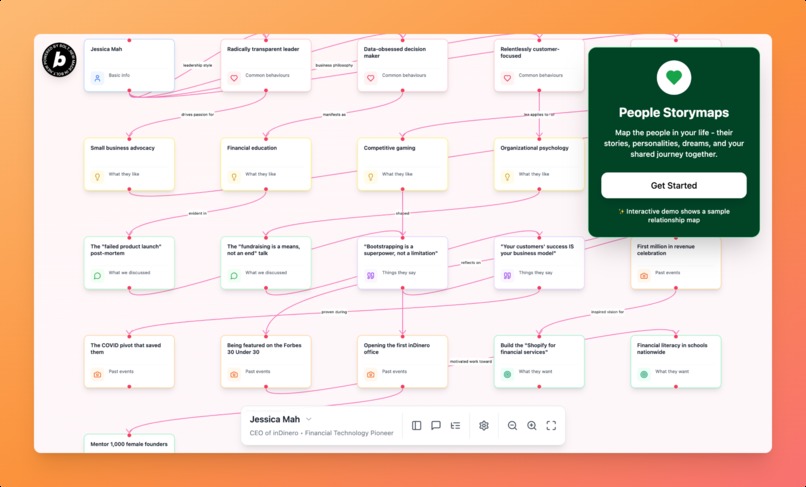Select the Organizational psychology node title

pyautogui.click(x=535, y=148)
